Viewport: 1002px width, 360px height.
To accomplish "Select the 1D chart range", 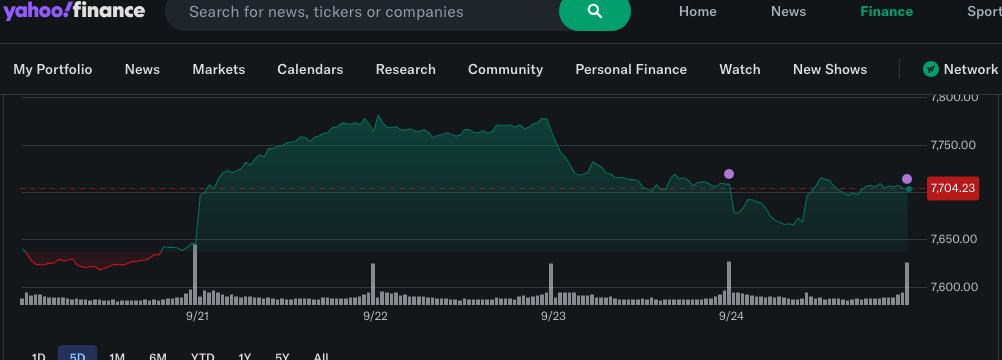I will (38, 356).
